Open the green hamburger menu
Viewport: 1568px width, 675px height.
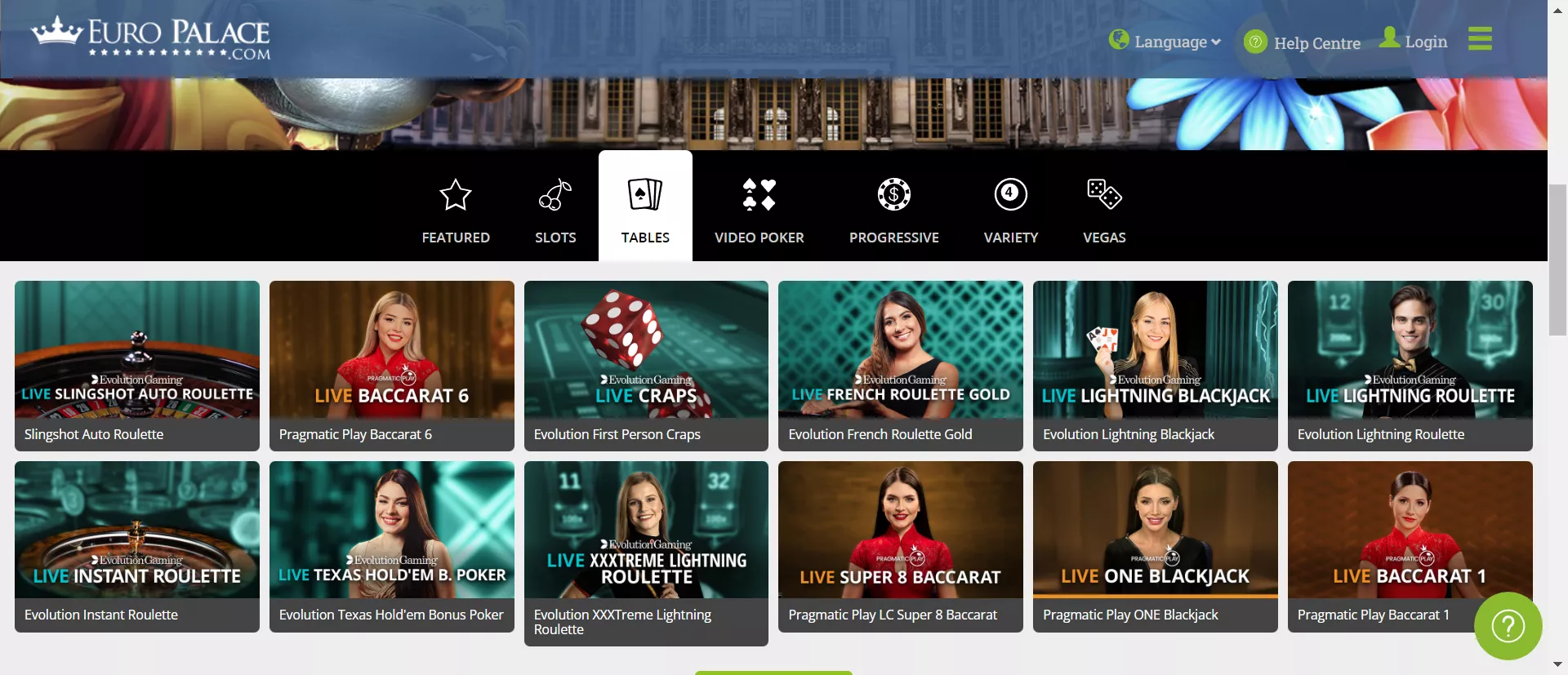pos(1479,38)
